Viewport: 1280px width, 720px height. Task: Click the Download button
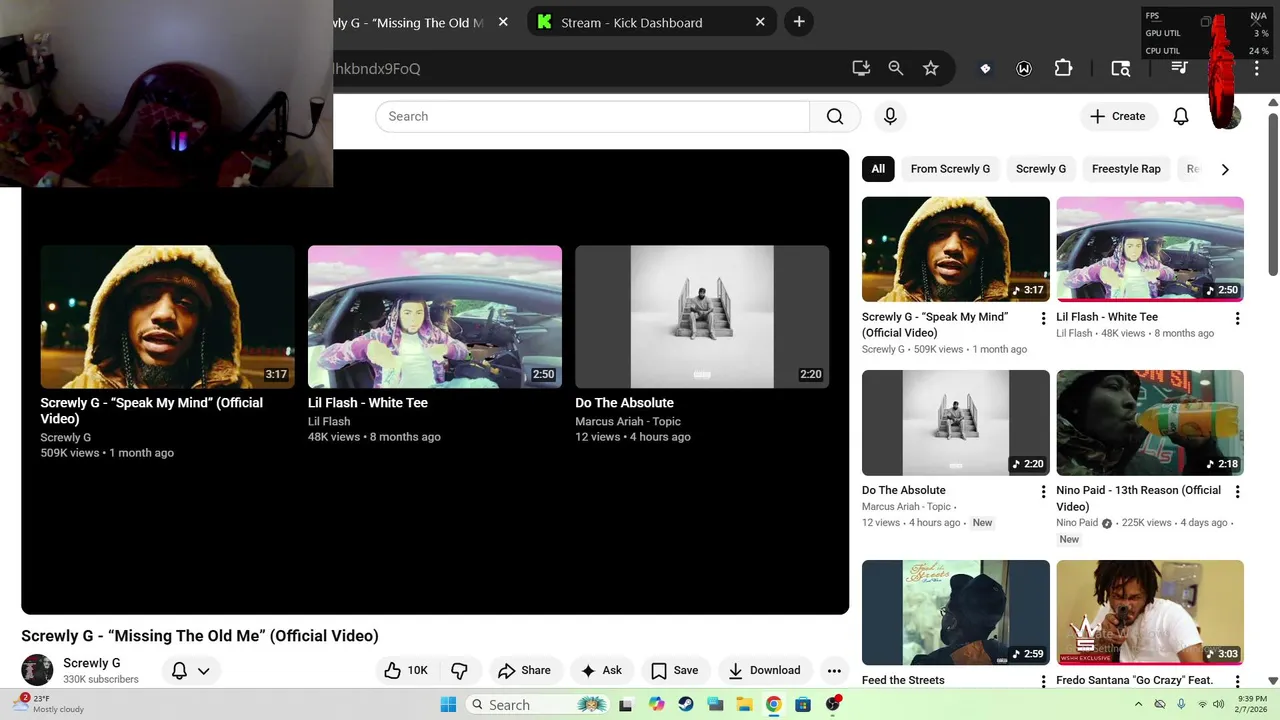tap(764, 670)
